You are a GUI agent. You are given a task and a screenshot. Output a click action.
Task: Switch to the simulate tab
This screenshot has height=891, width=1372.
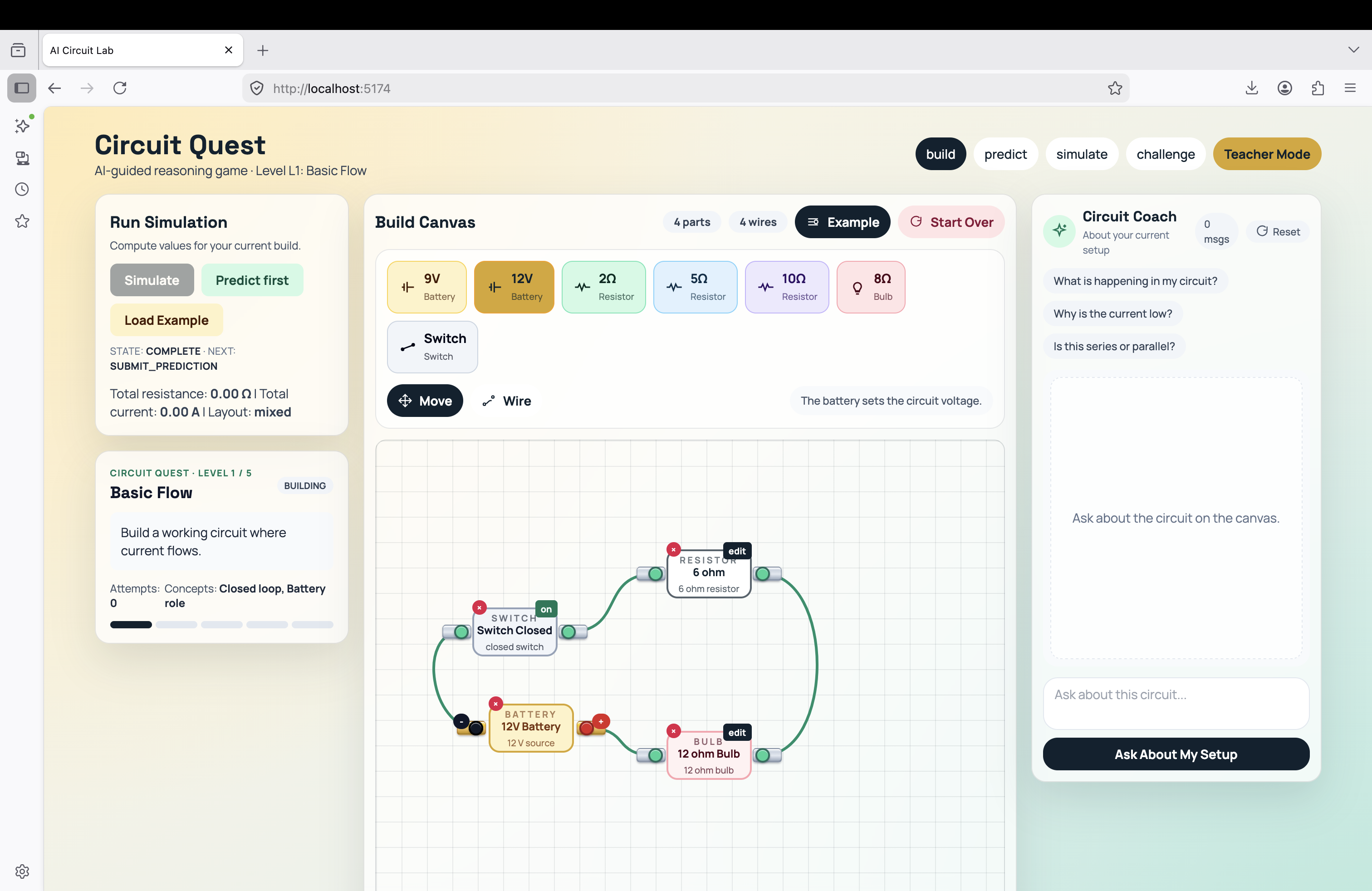tap(1082, 154)
